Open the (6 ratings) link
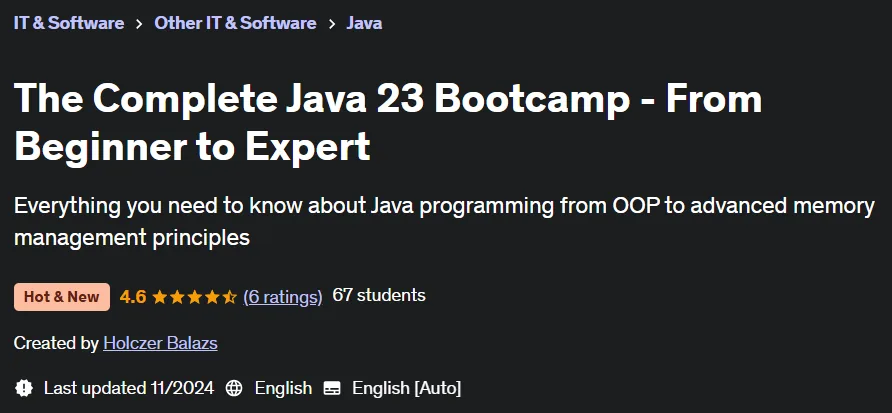The image size is (892, 413). [283, 296]
